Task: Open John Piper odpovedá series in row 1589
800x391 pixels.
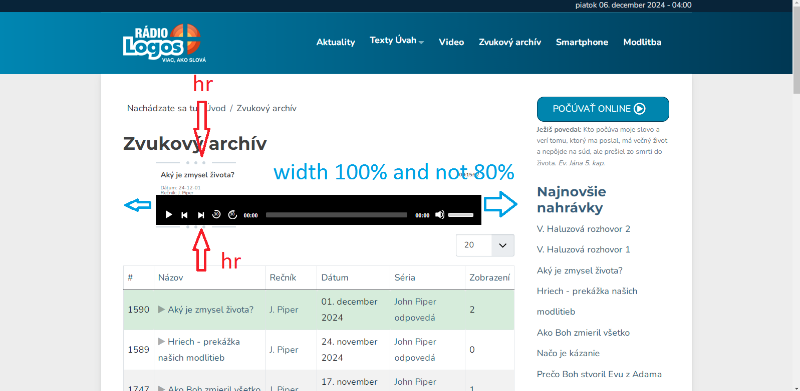Action: [415, 350]
